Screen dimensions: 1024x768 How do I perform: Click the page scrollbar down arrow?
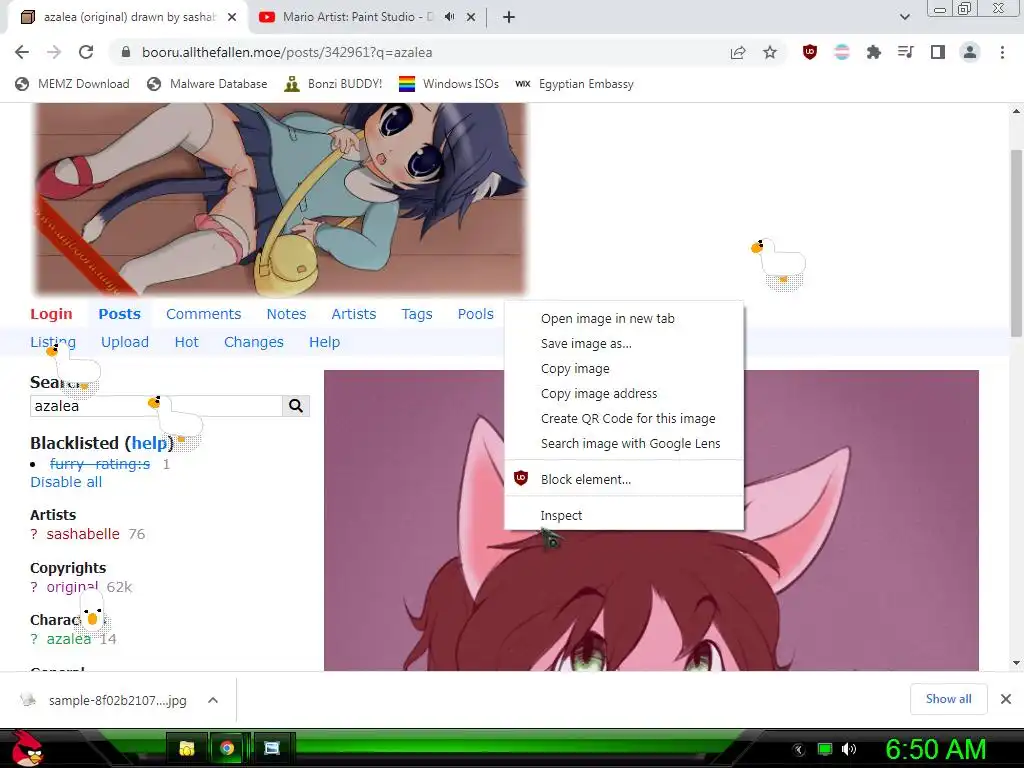click(x=1016, y=663)
